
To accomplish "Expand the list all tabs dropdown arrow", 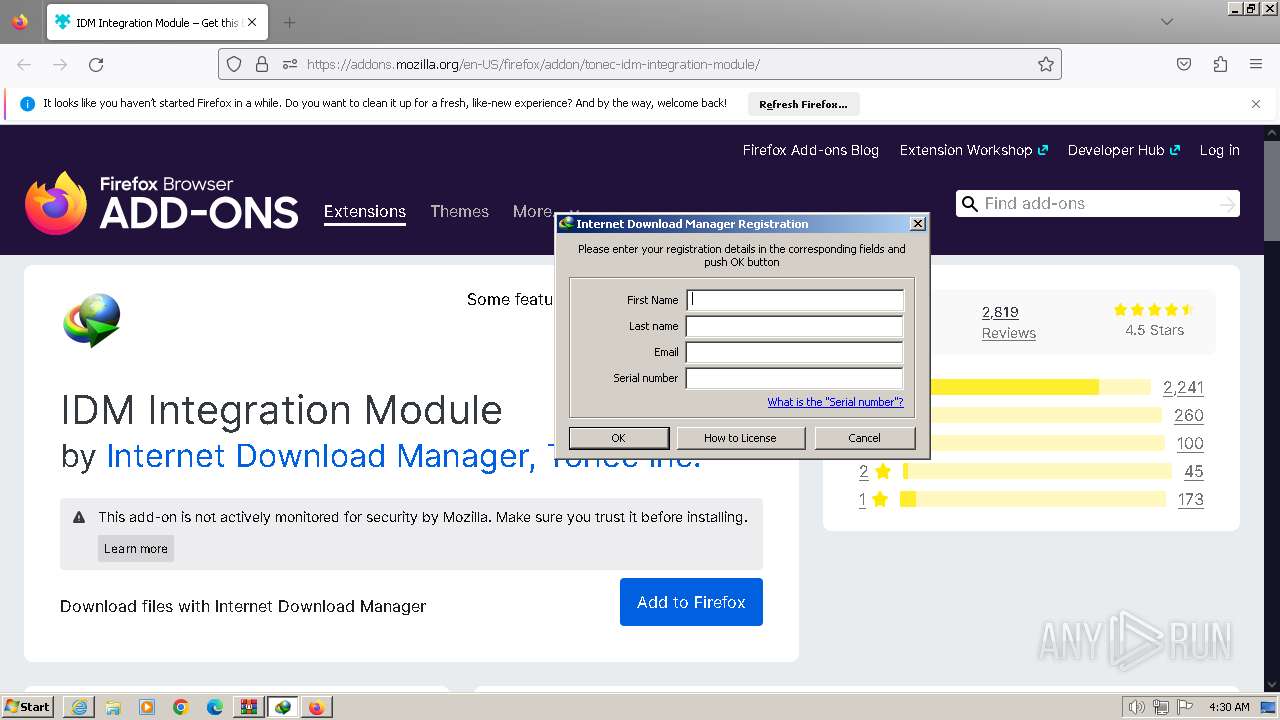I will click(x=1167, y=22).
